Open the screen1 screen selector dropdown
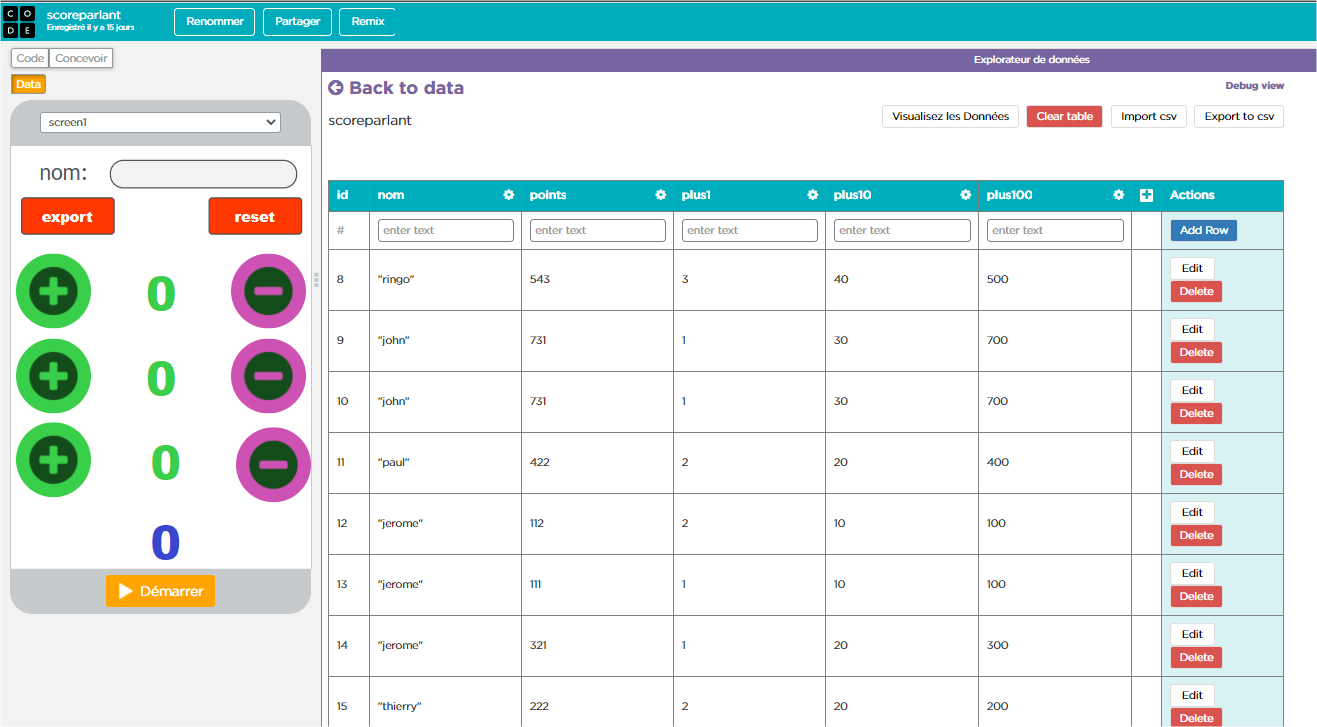 [x=160, y=122]
